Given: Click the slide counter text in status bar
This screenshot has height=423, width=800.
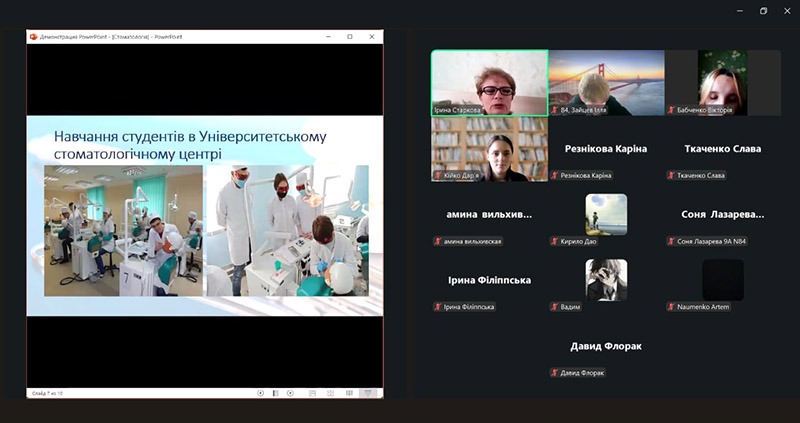Looking at the screenshot, I should (47, 393).
